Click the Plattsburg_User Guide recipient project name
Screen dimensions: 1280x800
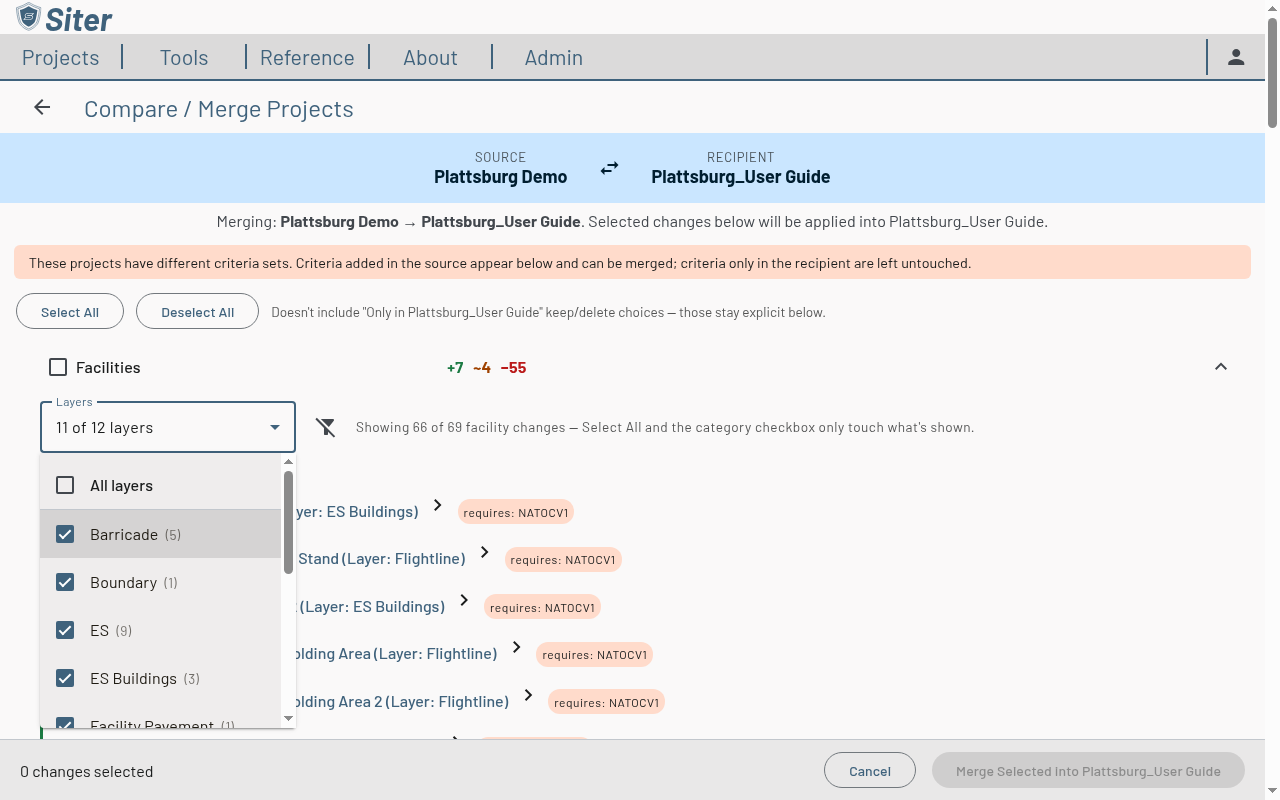(x=741, y=177)
